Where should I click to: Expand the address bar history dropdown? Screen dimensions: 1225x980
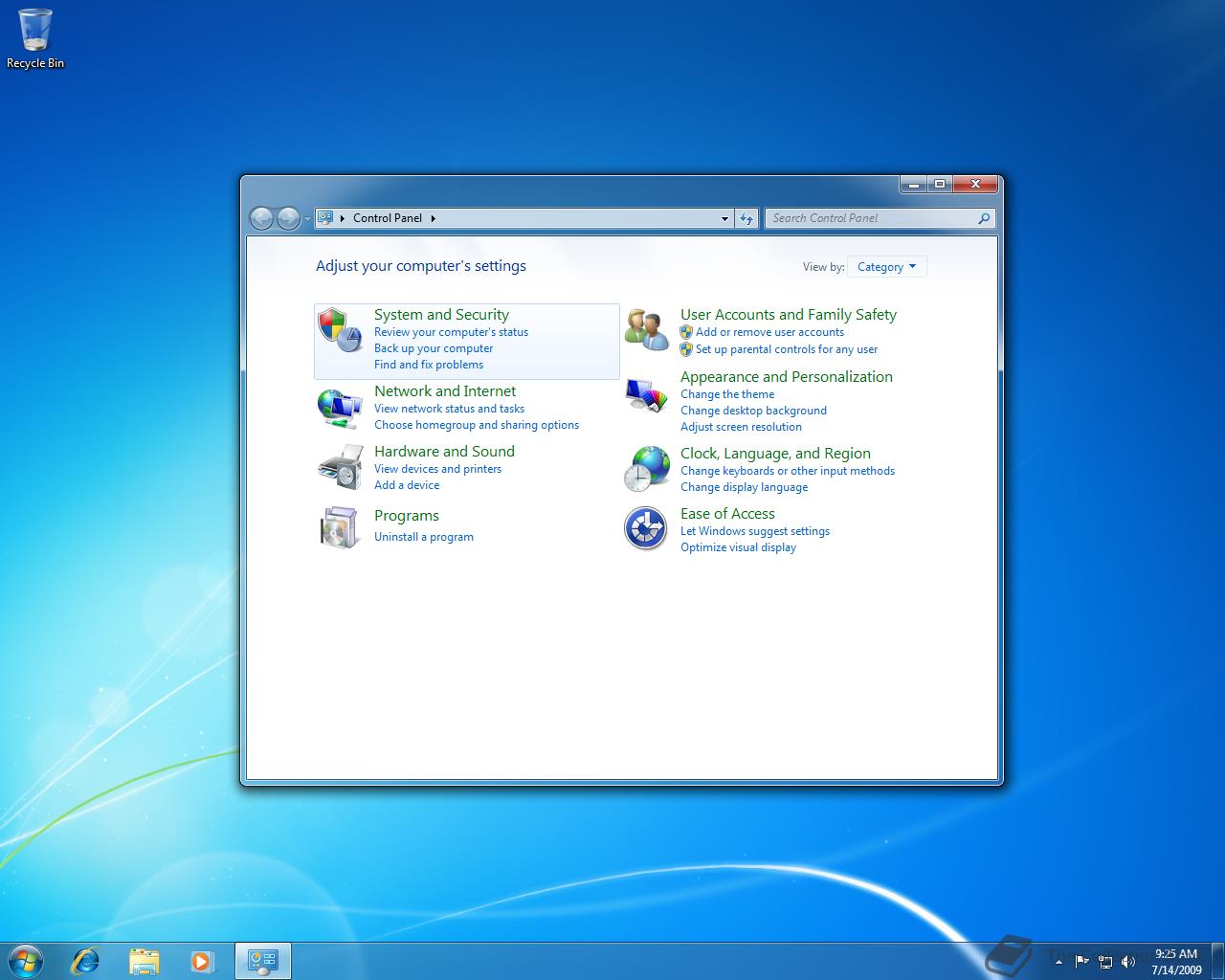pyautogui.click(x=724, y=218)
